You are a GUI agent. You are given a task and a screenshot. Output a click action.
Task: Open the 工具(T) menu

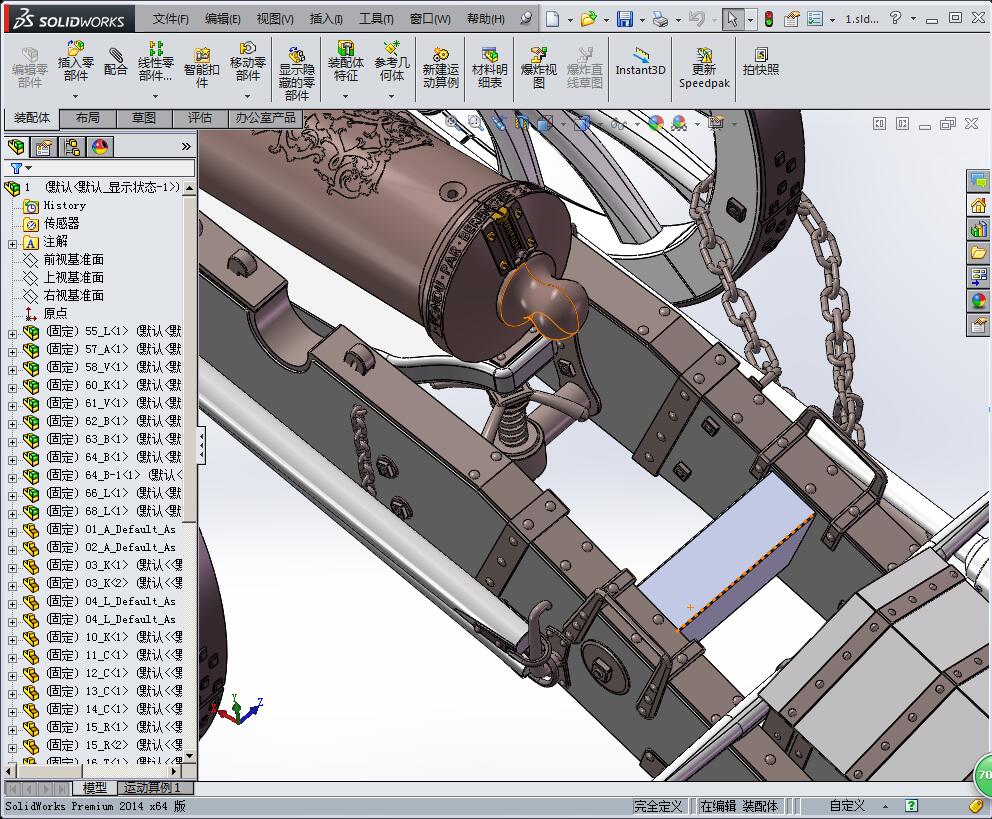coord(375,19)
